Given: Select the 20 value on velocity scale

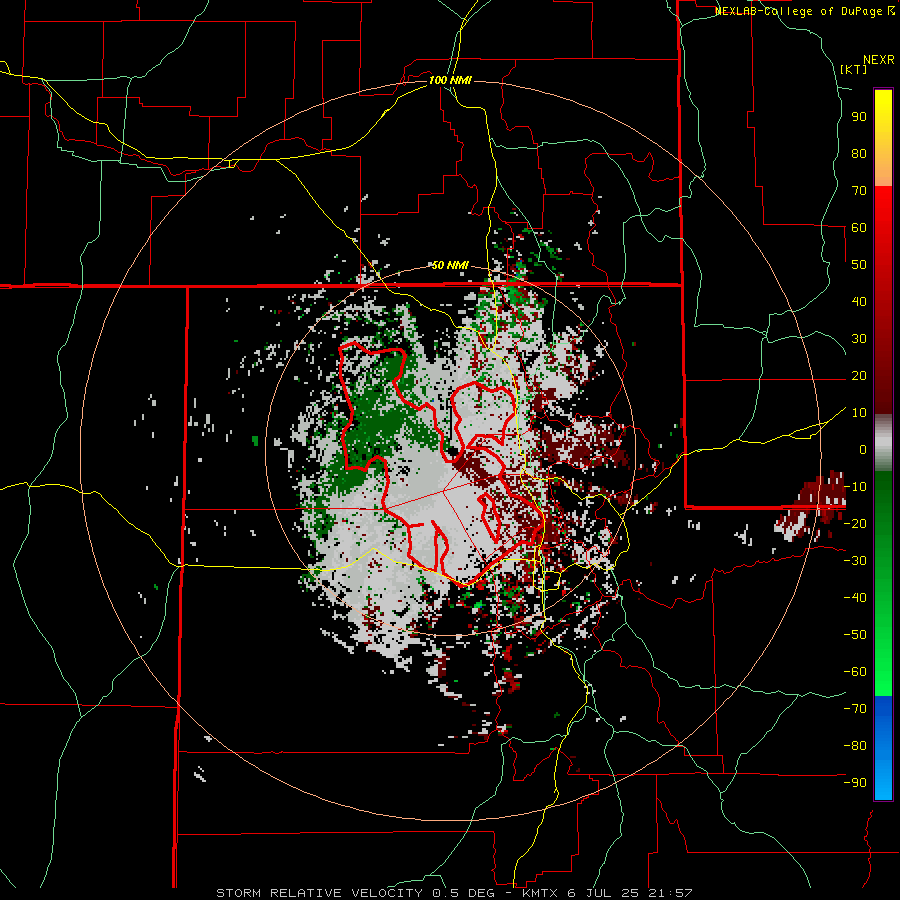Looking at the screenshot, I should tap(859, 375).
